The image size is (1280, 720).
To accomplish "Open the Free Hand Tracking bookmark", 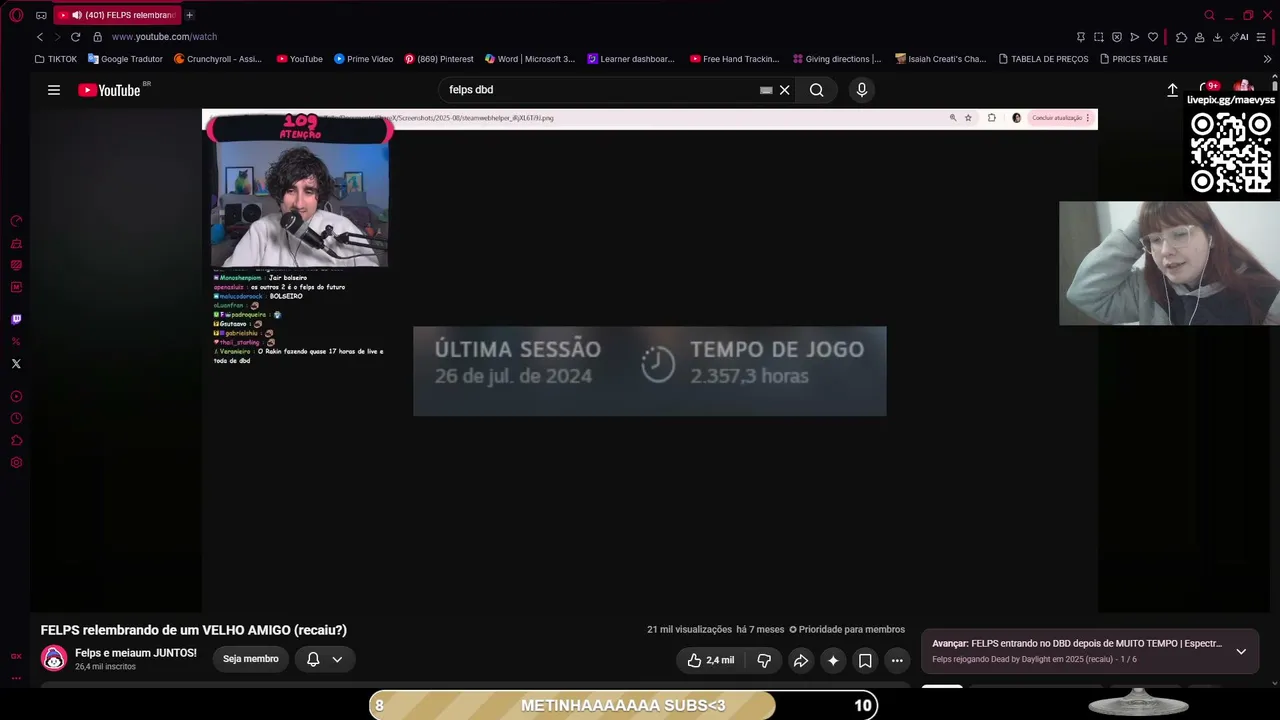I will click(x=734, y=59).
